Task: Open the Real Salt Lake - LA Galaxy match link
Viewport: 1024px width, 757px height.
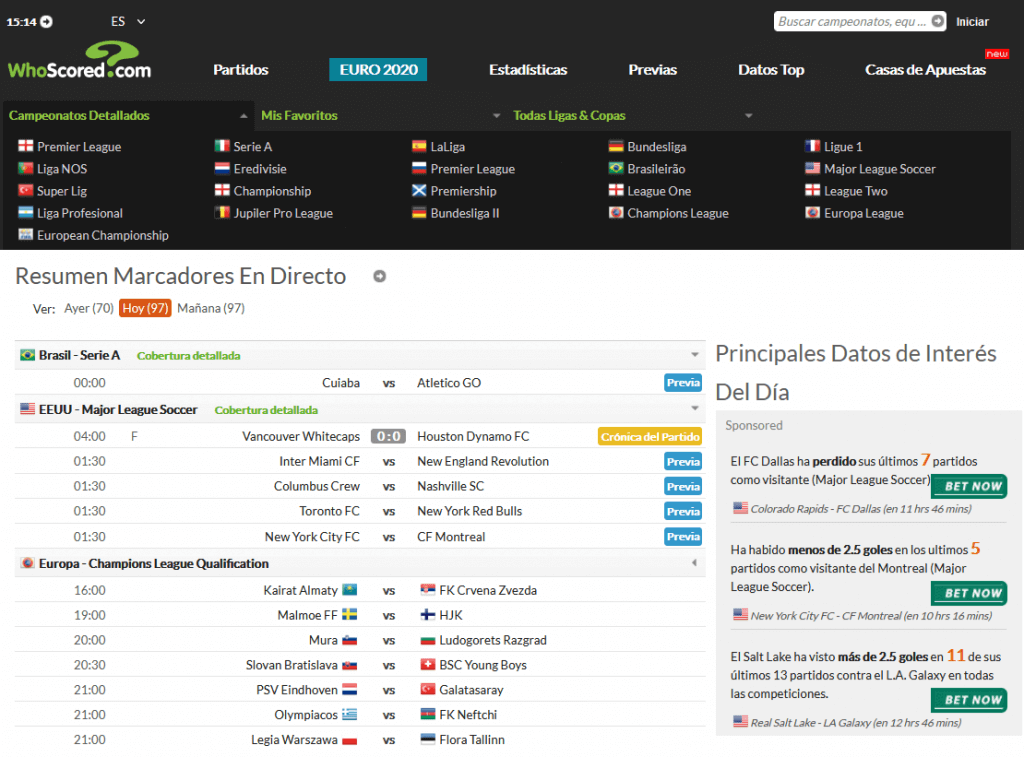Action: coord(856,722)
